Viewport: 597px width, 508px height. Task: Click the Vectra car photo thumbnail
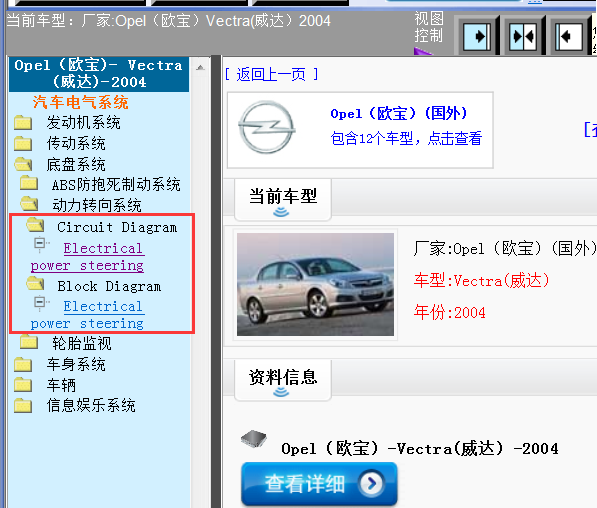[315, 284]
